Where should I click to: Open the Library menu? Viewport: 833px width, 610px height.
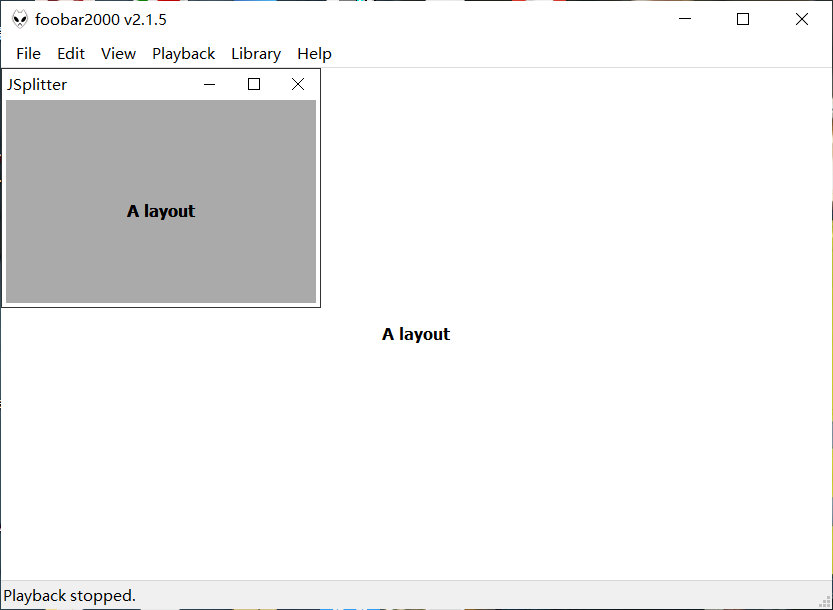pyautogui.click(x=256, y=54)
